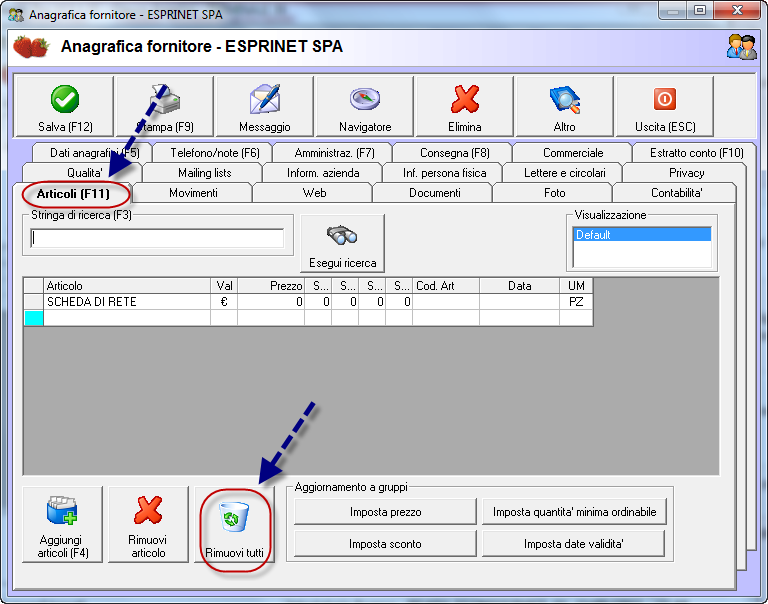Click the UM column header

click(x=576, y=286)
